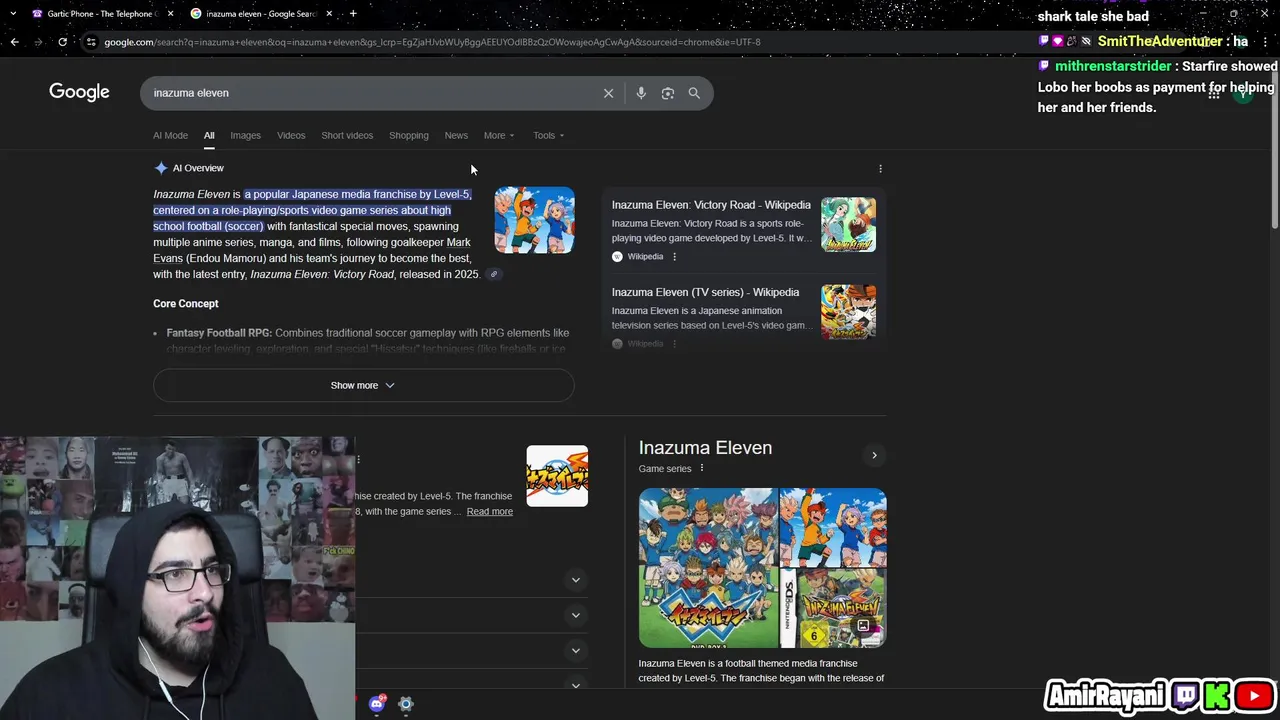Screen dimensions: 1280x720
Task: Open the Inazuma Eleven knowledge panel title
Action: (705, 448)
